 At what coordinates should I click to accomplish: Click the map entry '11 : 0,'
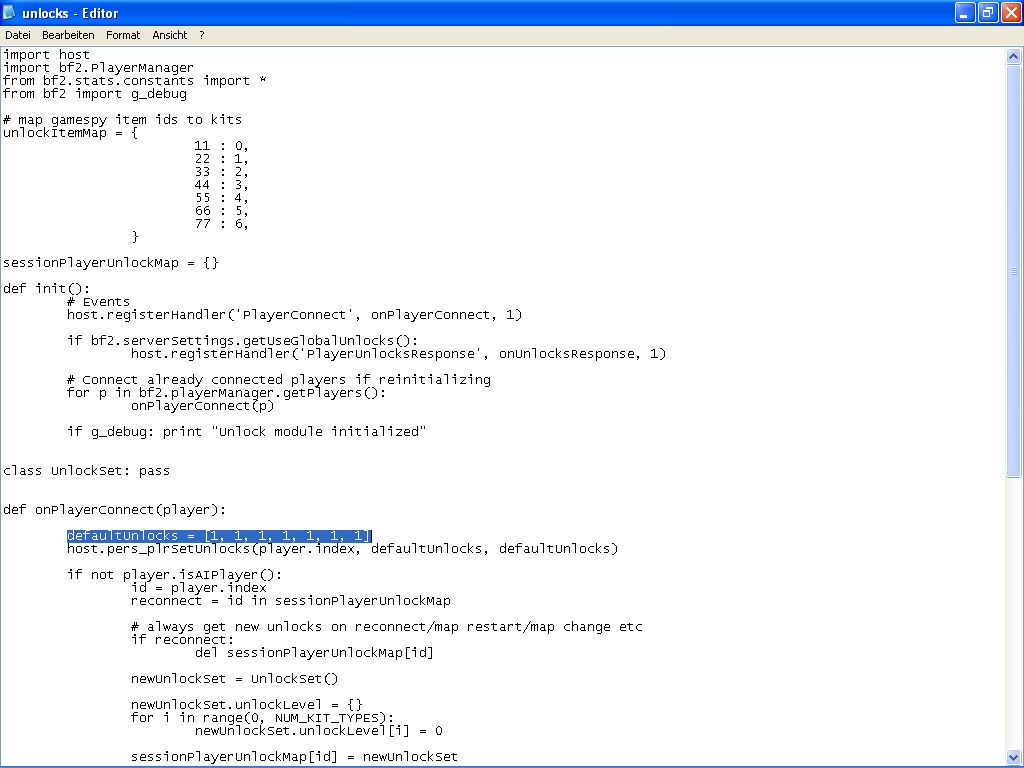coord(221,146)
